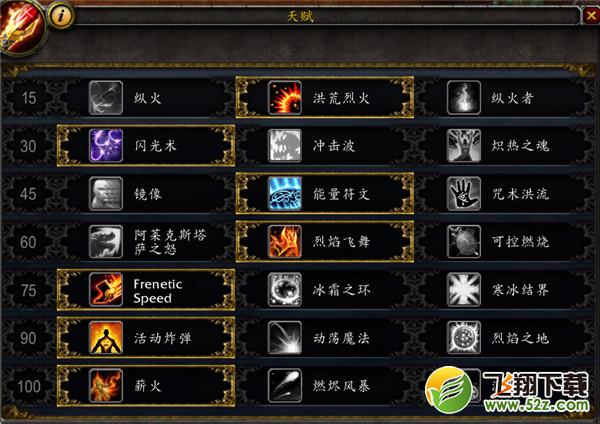Screen dimensions: 600x424
Task: Open the info button beside portrait
Action: 60,16
